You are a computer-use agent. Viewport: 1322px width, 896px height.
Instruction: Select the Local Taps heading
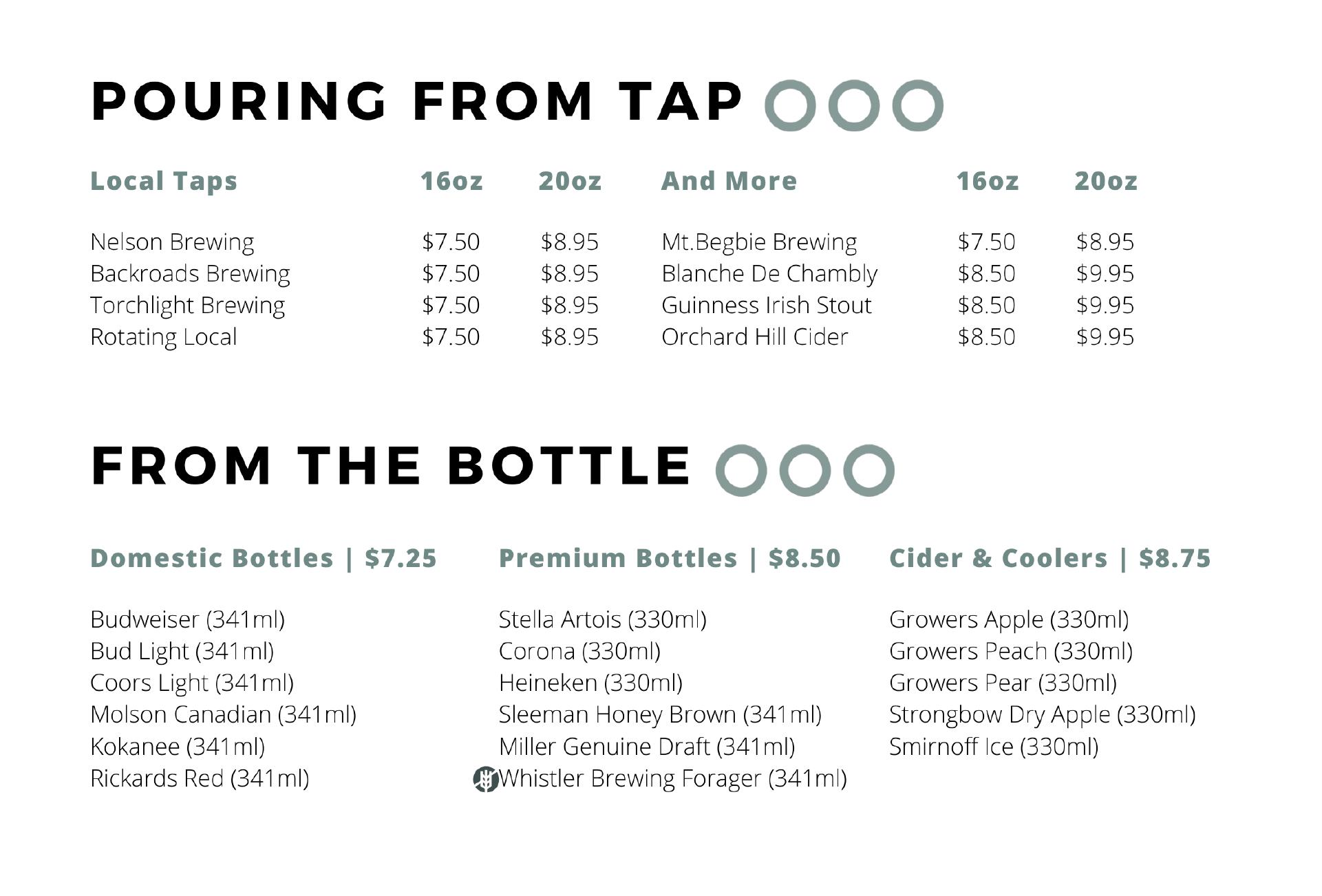coord(164,182)
